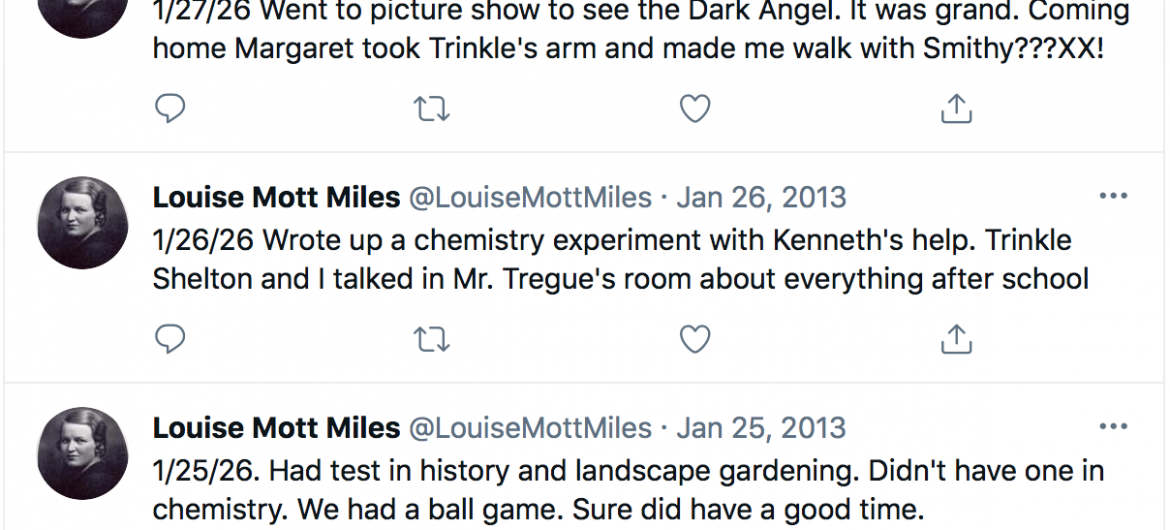Open more options on Jan 25 tweet
Viewport: 1170px width, 530px height.
tap(1113, 428)
